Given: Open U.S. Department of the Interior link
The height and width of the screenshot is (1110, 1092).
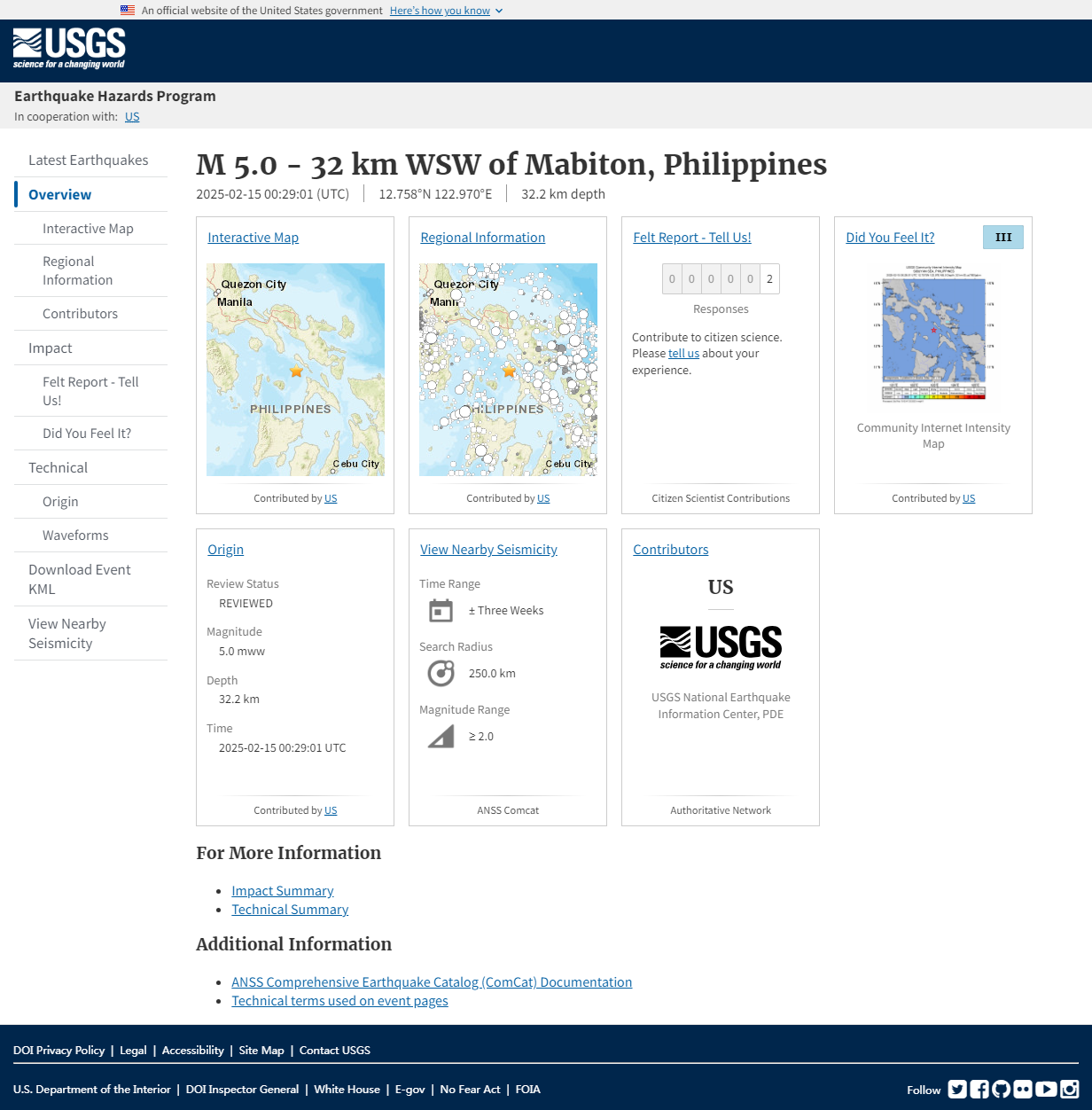Looking at the screenshot, I should [x=92, y=1090].
